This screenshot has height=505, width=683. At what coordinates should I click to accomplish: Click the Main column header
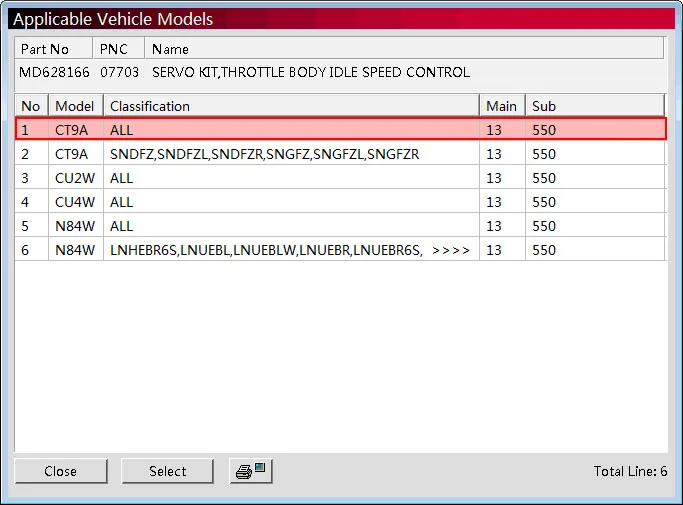502,106
